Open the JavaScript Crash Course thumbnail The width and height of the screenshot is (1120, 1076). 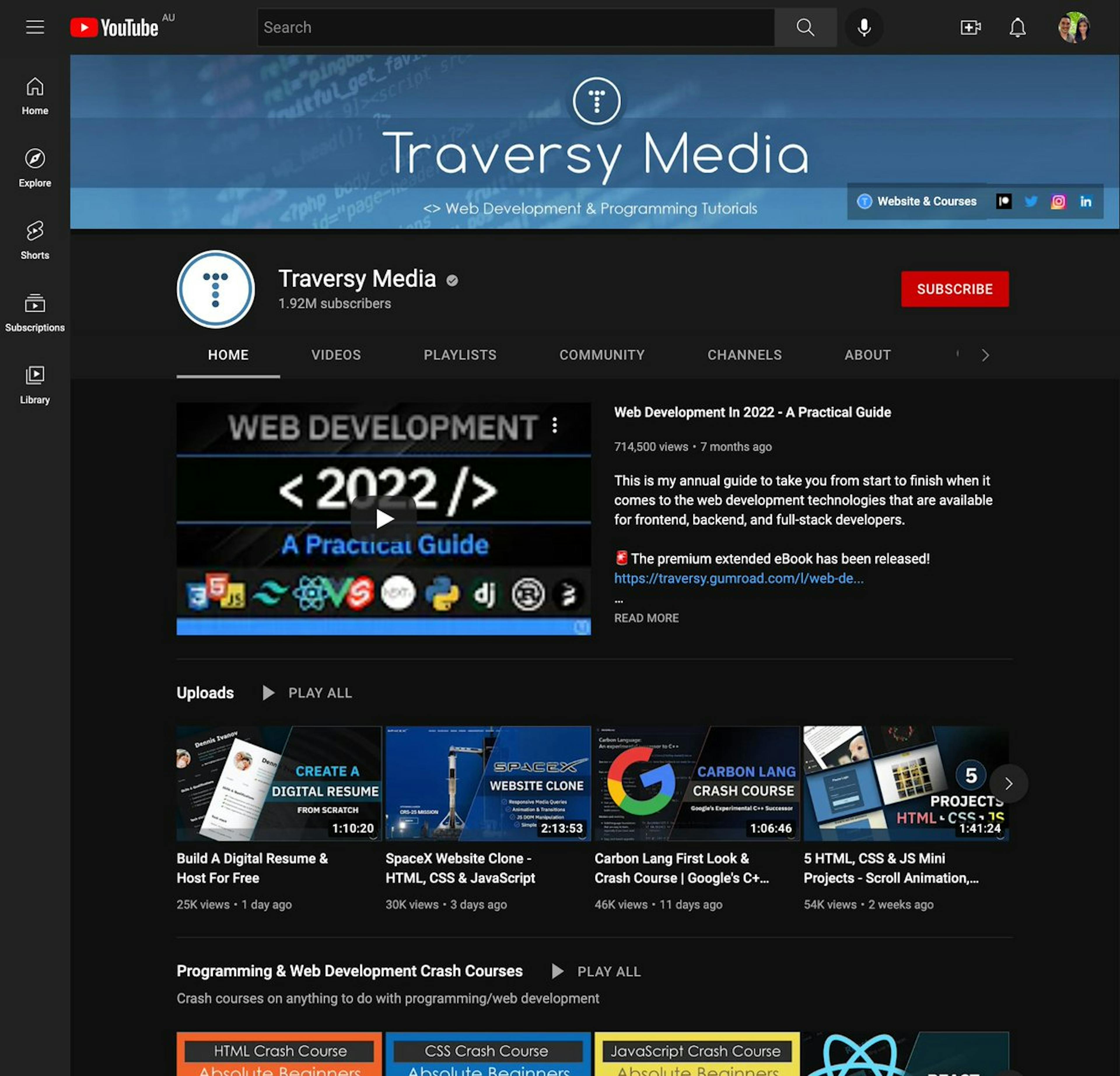697,1054
